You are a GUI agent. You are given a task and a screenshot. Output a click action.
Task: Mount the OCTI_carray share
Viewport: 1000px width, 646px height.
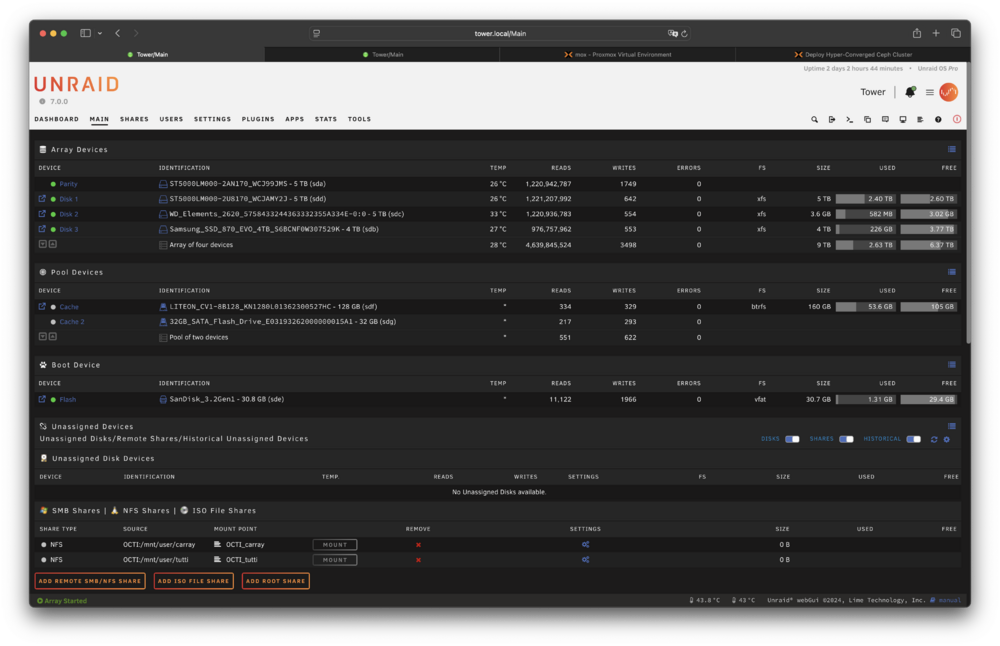[335, 545]
